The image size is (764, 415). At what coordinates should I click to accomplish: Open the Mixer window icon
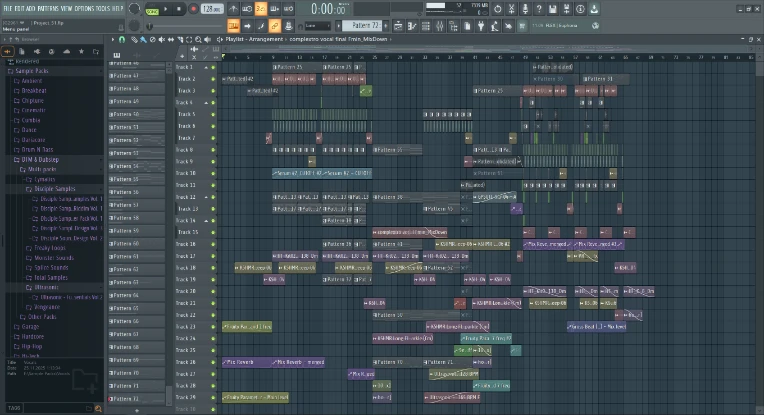pyautogui.click(x=439, y=26)
